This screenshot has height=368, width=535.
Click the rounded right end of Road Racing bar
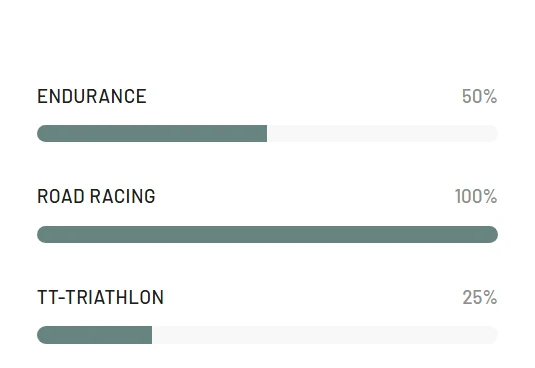click(492, 234)
